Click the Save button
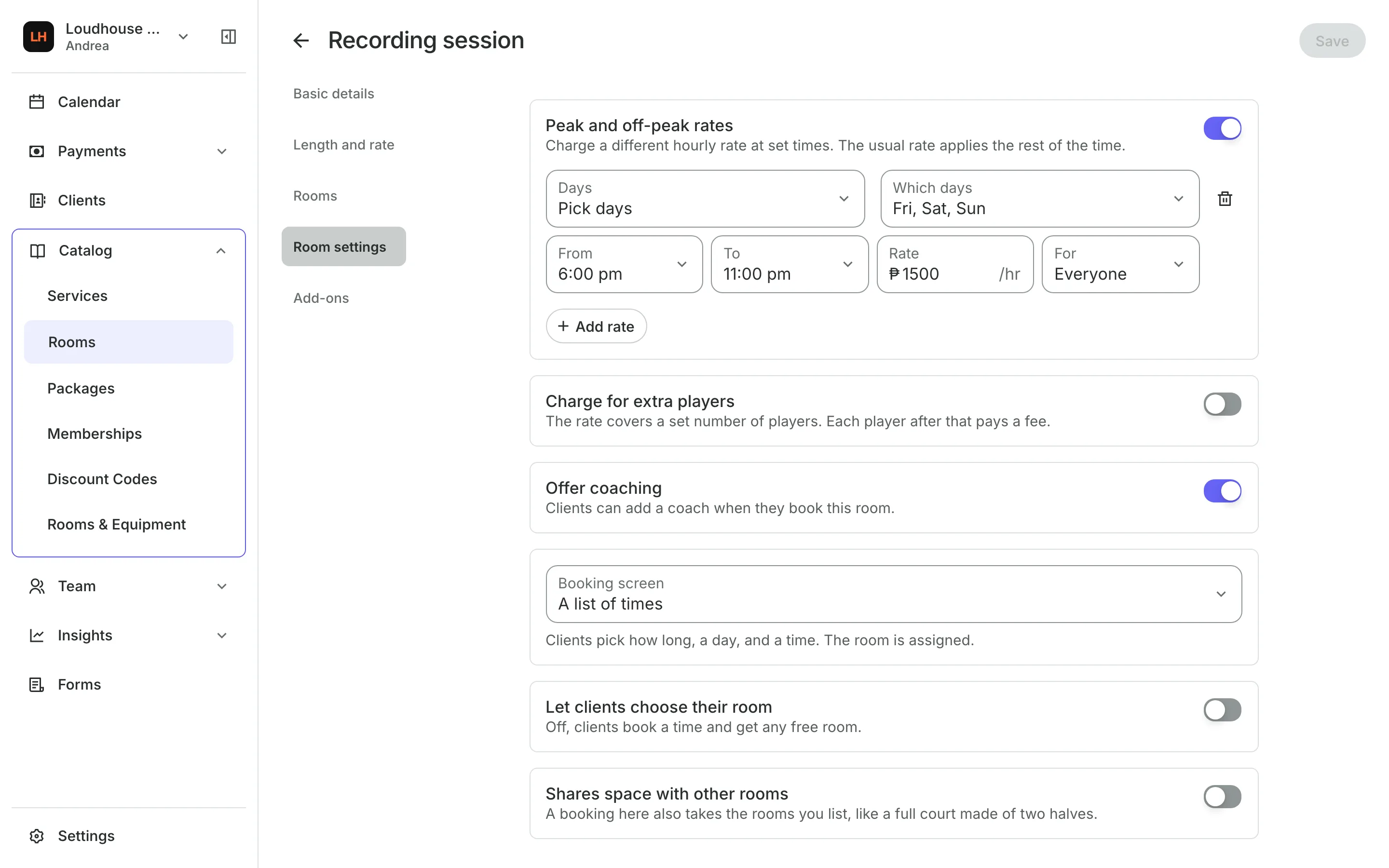 (1332, 41)
